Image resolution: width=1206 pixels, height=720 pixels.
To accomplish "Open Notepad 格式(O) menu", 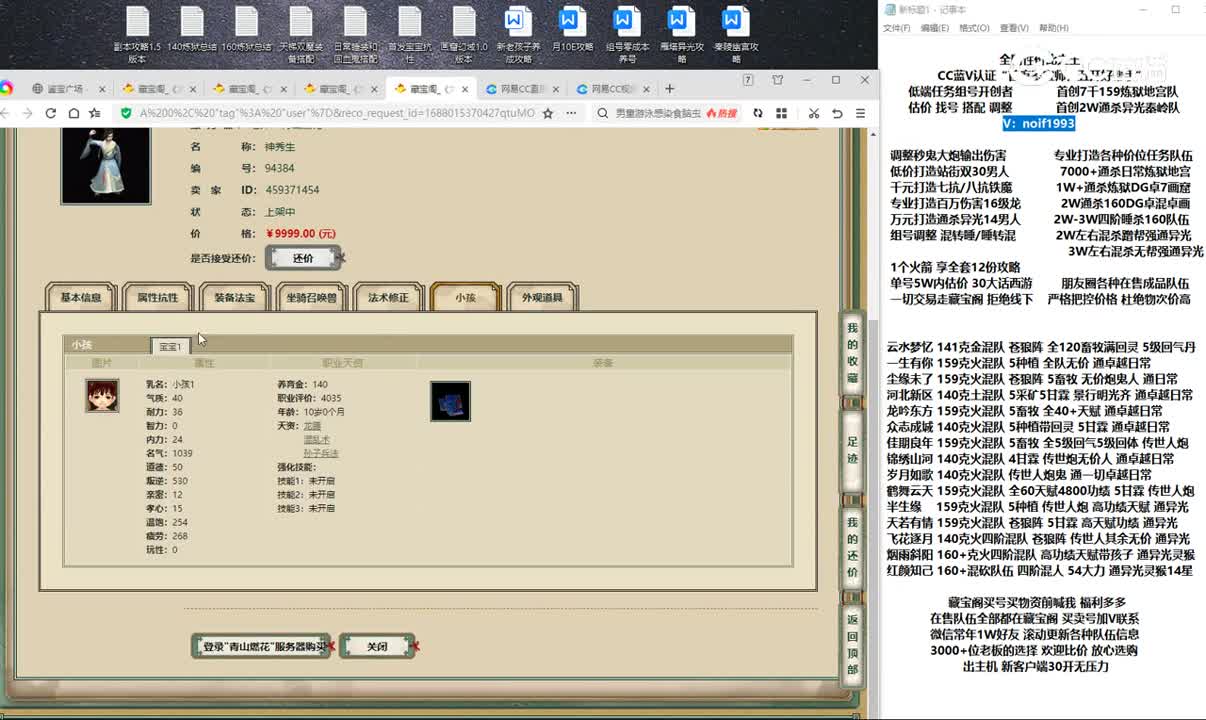I will 974,28.
